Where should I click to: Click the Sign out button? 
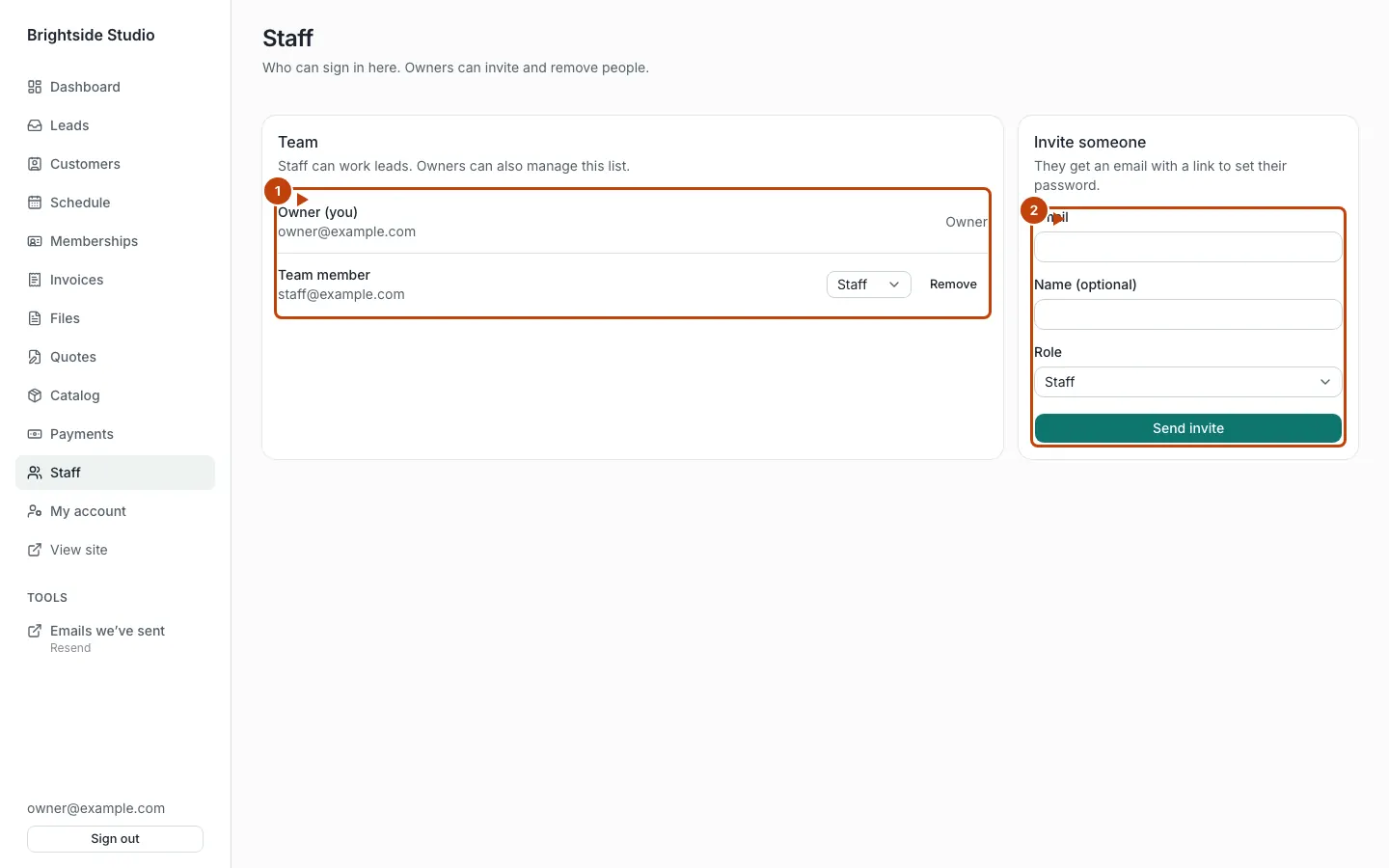pyautogui.click(x=115, y=839)
